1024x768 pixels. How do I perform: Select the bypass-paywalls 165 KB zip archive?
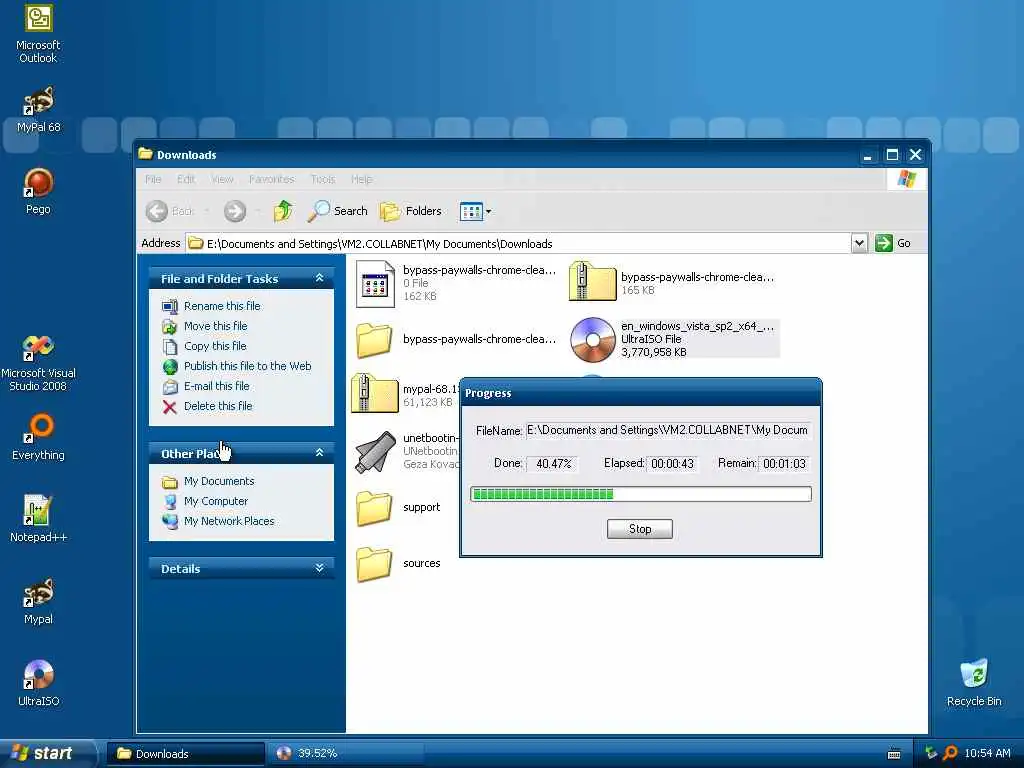671,282
